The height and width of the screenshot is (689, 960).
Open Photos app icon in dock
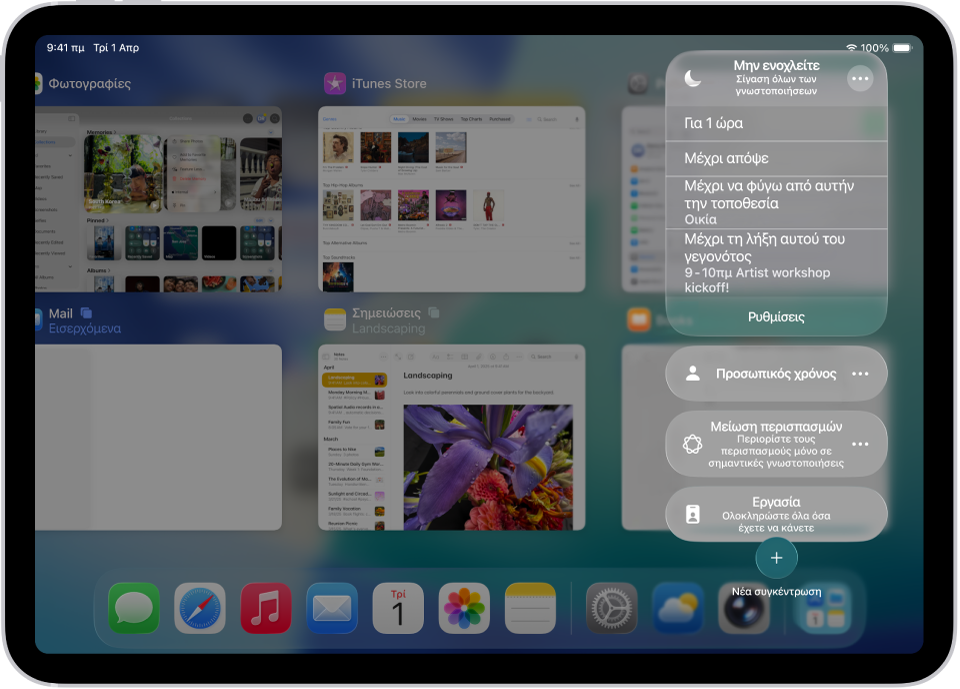pos(464,608)
